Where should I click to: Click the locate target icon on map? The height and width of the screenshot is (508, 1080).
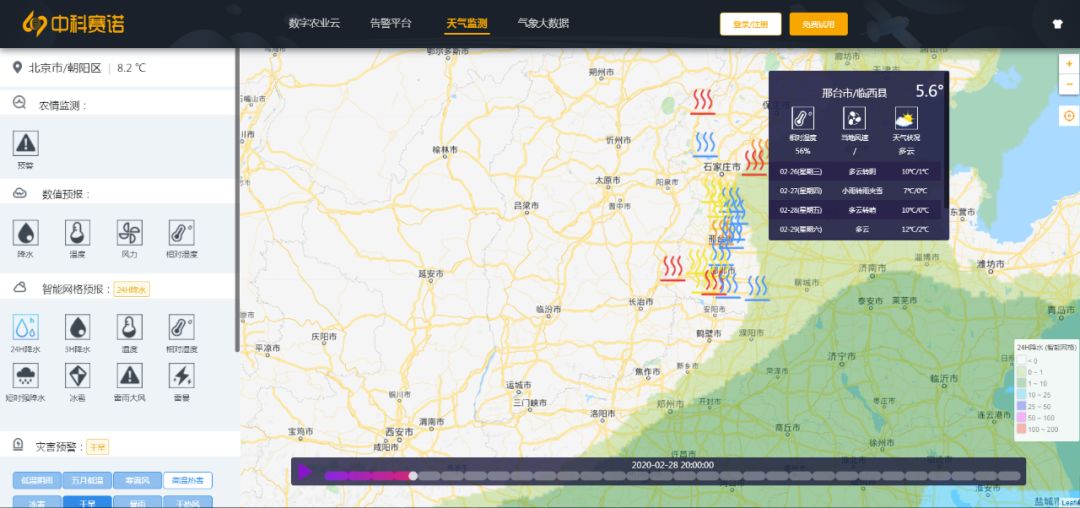pyautogui.click(x=1069, y=116)
